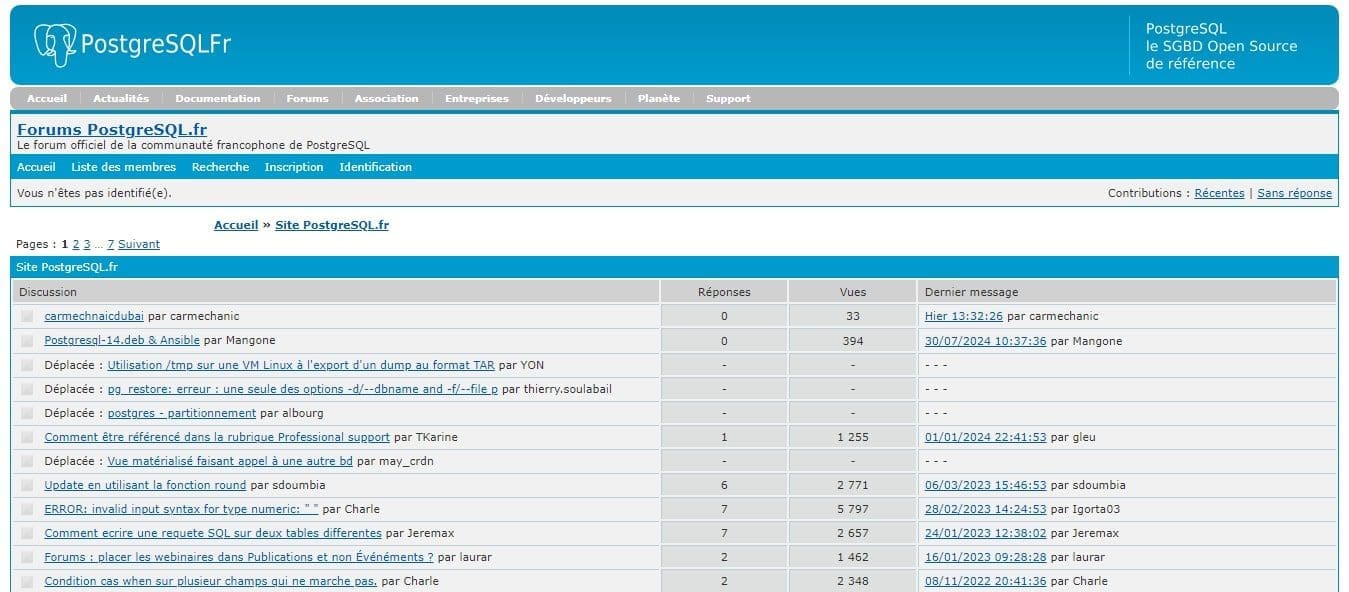This screenshot has height=592, width=1349.
Task: Click Site PostgreSQL.fr breadcrumb link
Action: (x=332, y=225)
